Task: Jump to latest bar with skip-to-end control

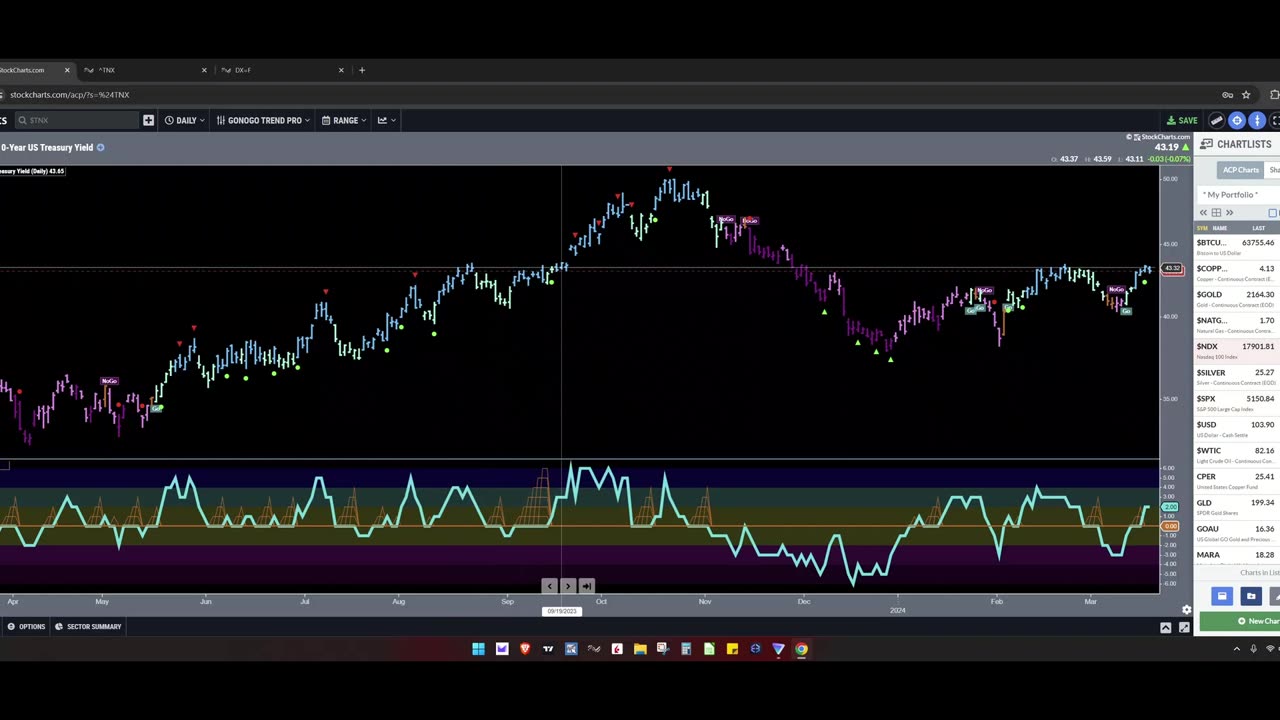Action: pos(587,586)
